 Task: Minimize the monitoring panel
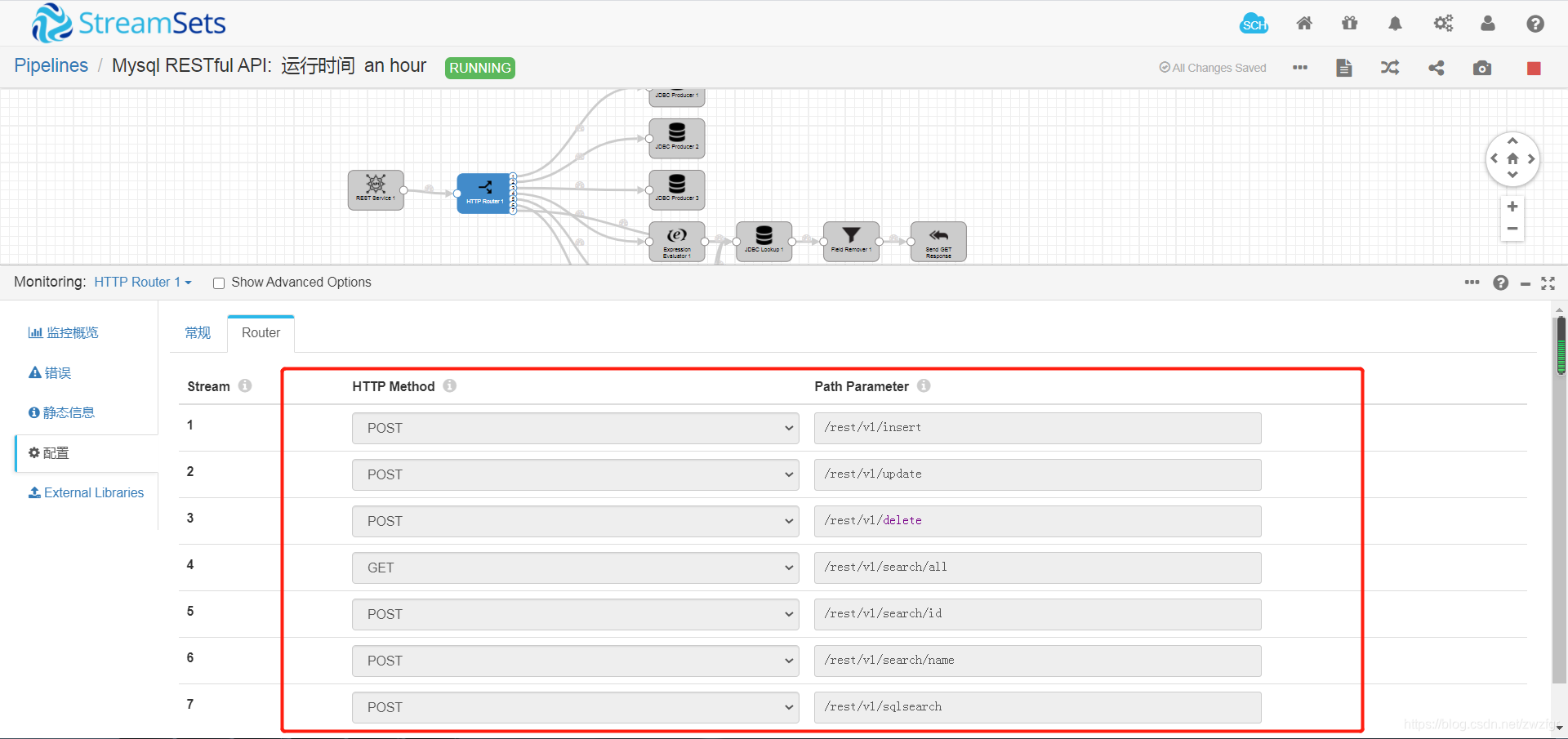(x=1526, y=283)
